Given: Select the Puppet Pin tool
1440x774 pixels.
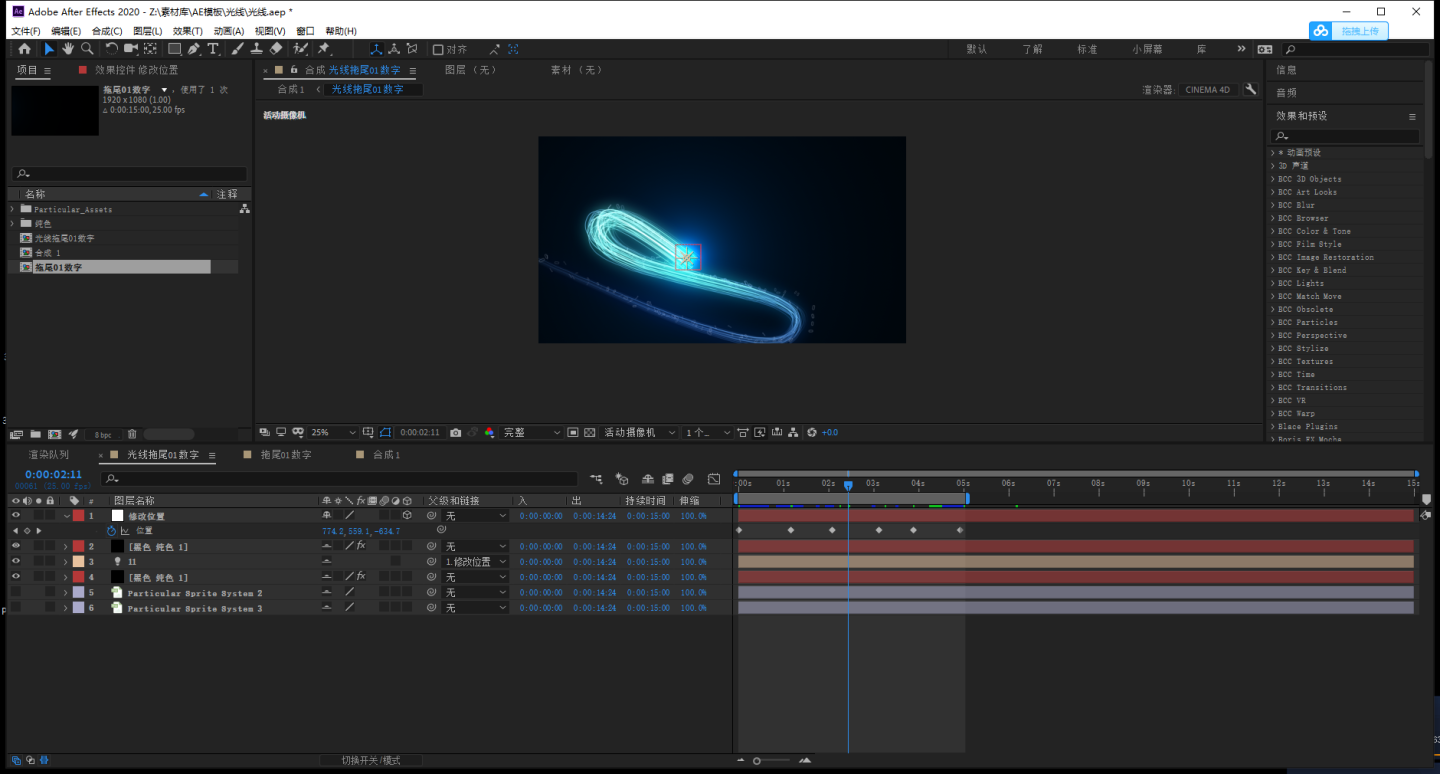Looking at the screenshot, I should 324,49.
